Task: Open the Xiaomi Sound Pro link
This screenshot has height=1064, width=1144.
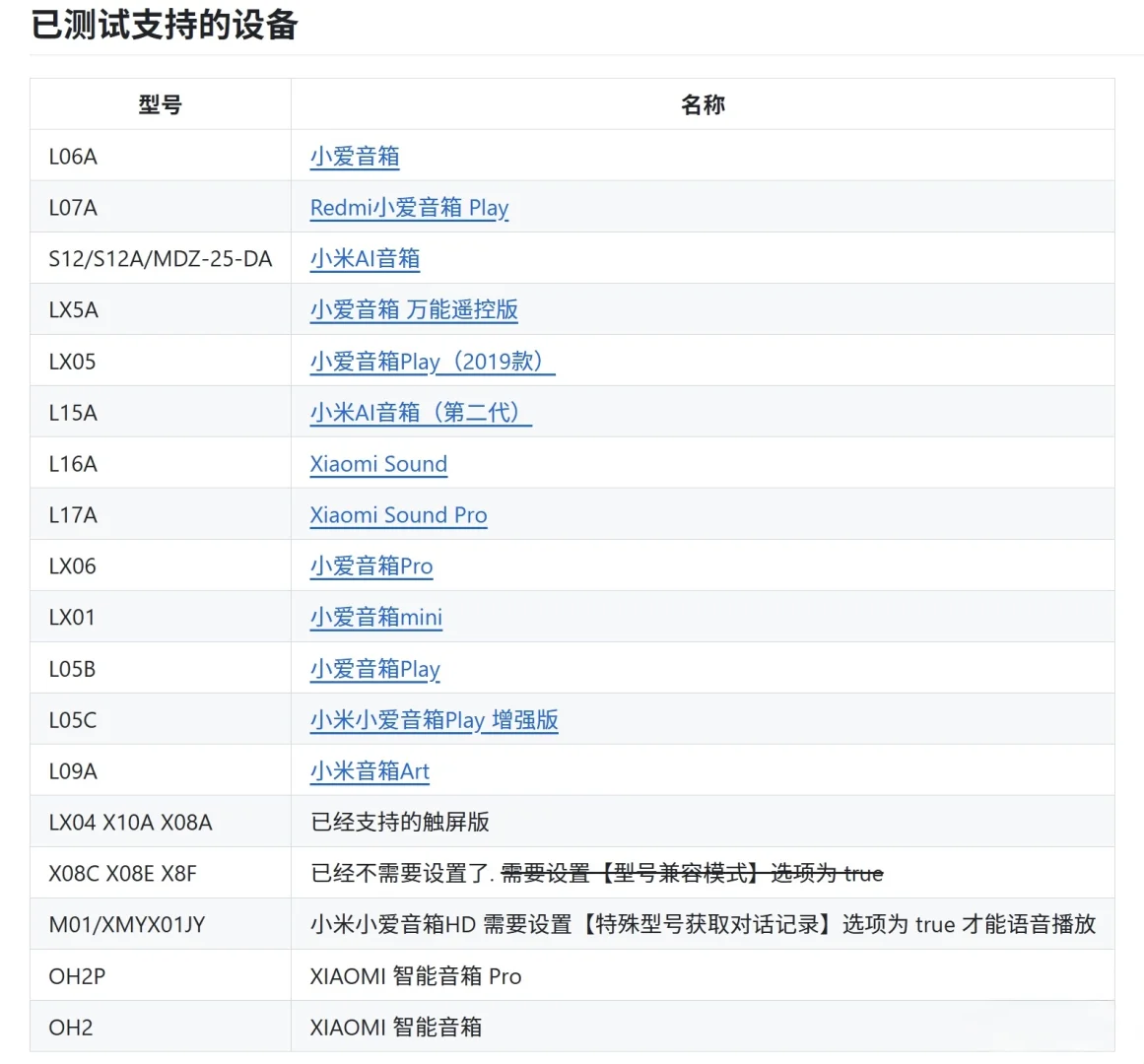Action: pyautogui.click(x=398, y=514)
